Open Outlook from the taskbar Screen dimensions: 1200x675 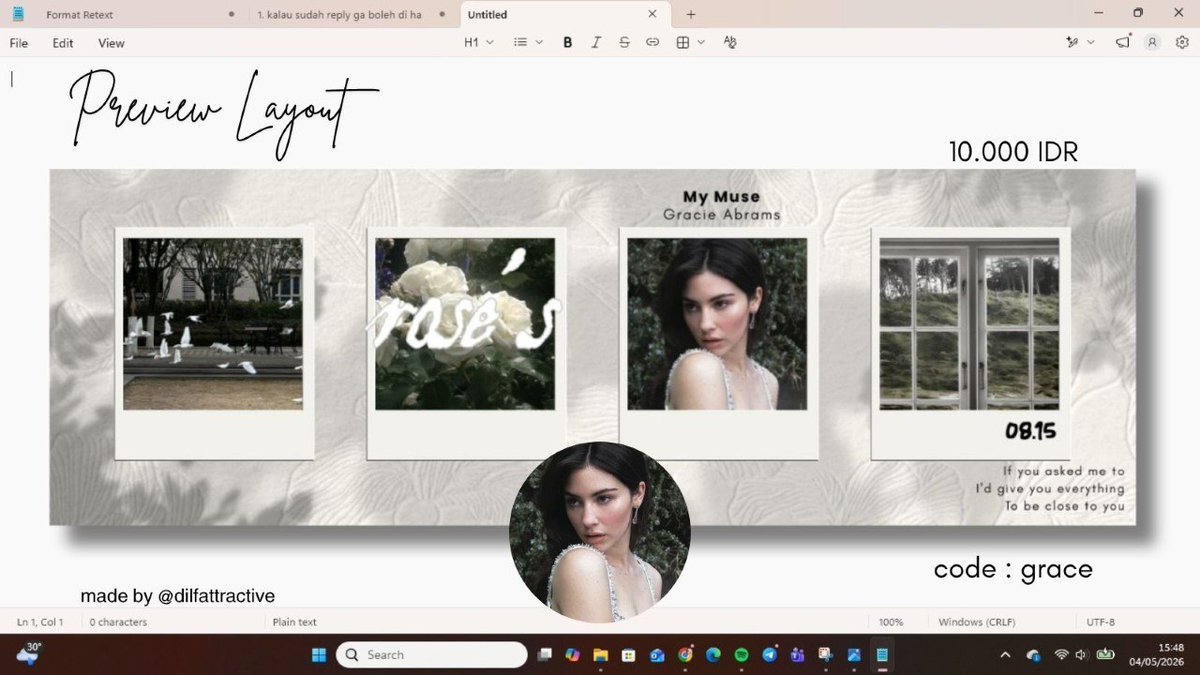click(x=657, y=655)
